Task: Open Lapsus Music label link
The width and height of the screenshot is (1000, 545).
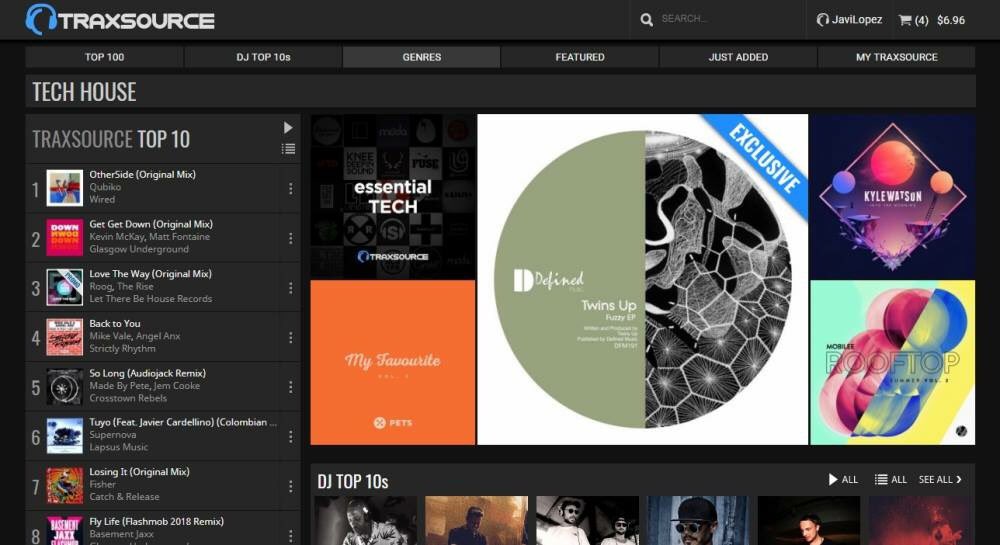Action: click(x=119, y=447)
